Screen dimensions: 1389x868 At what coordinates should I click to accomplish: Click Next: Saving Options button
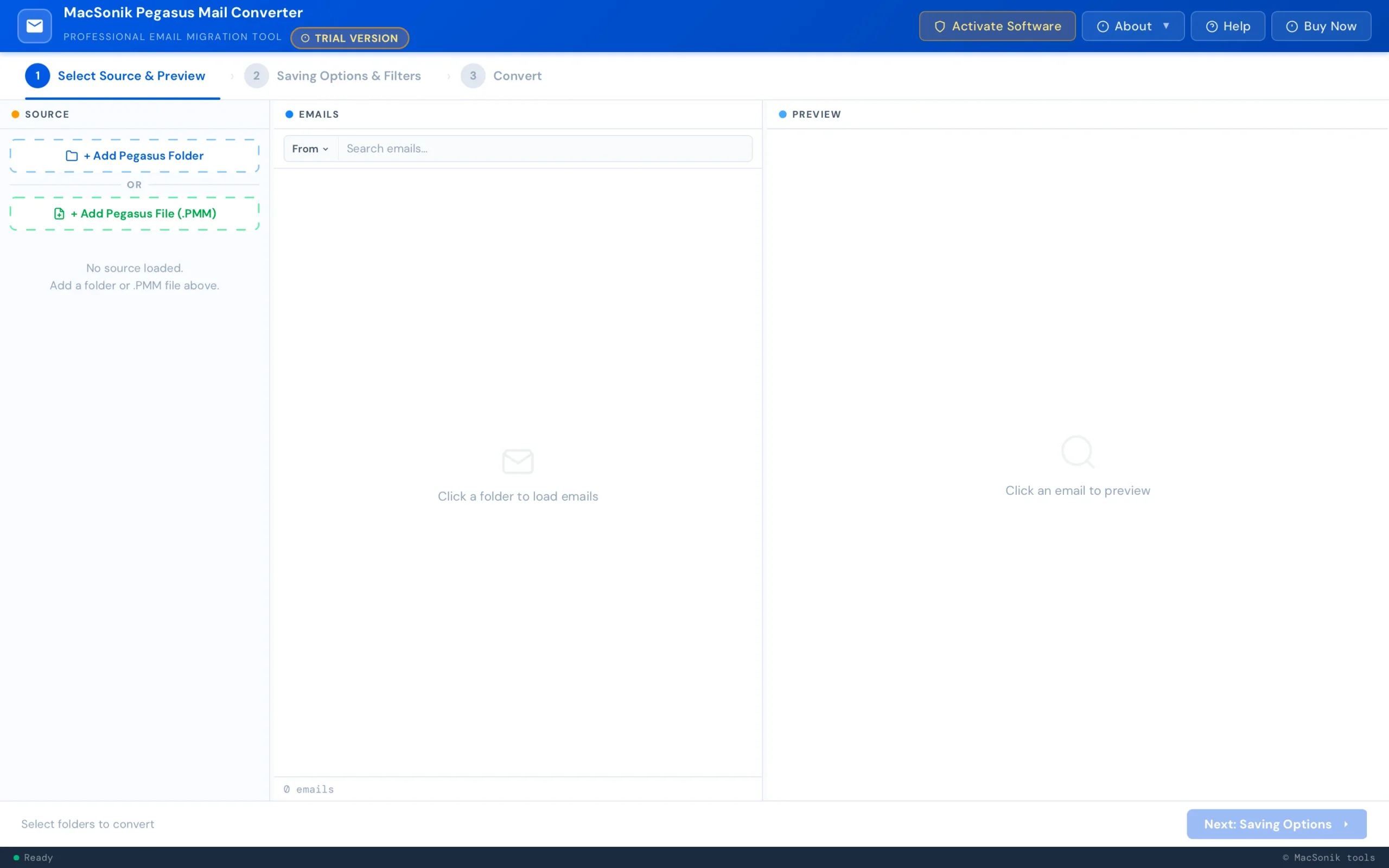1277,824
